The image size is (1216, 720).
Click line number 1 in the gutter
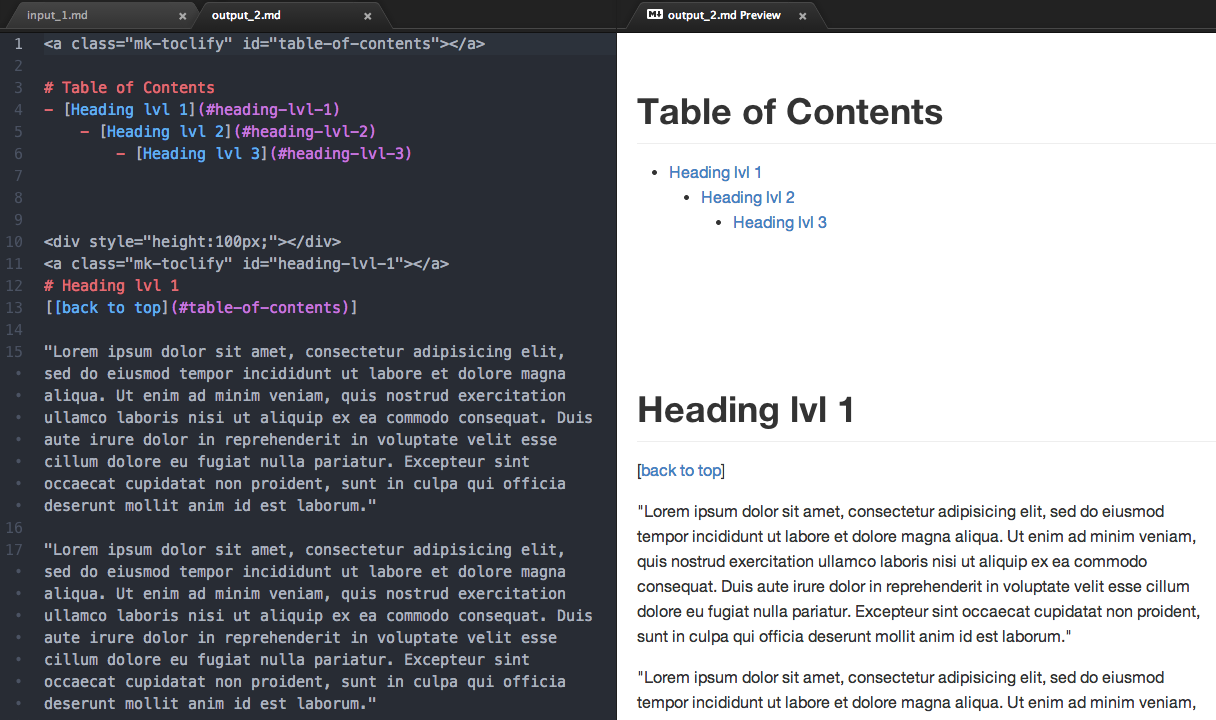[18, 44]
